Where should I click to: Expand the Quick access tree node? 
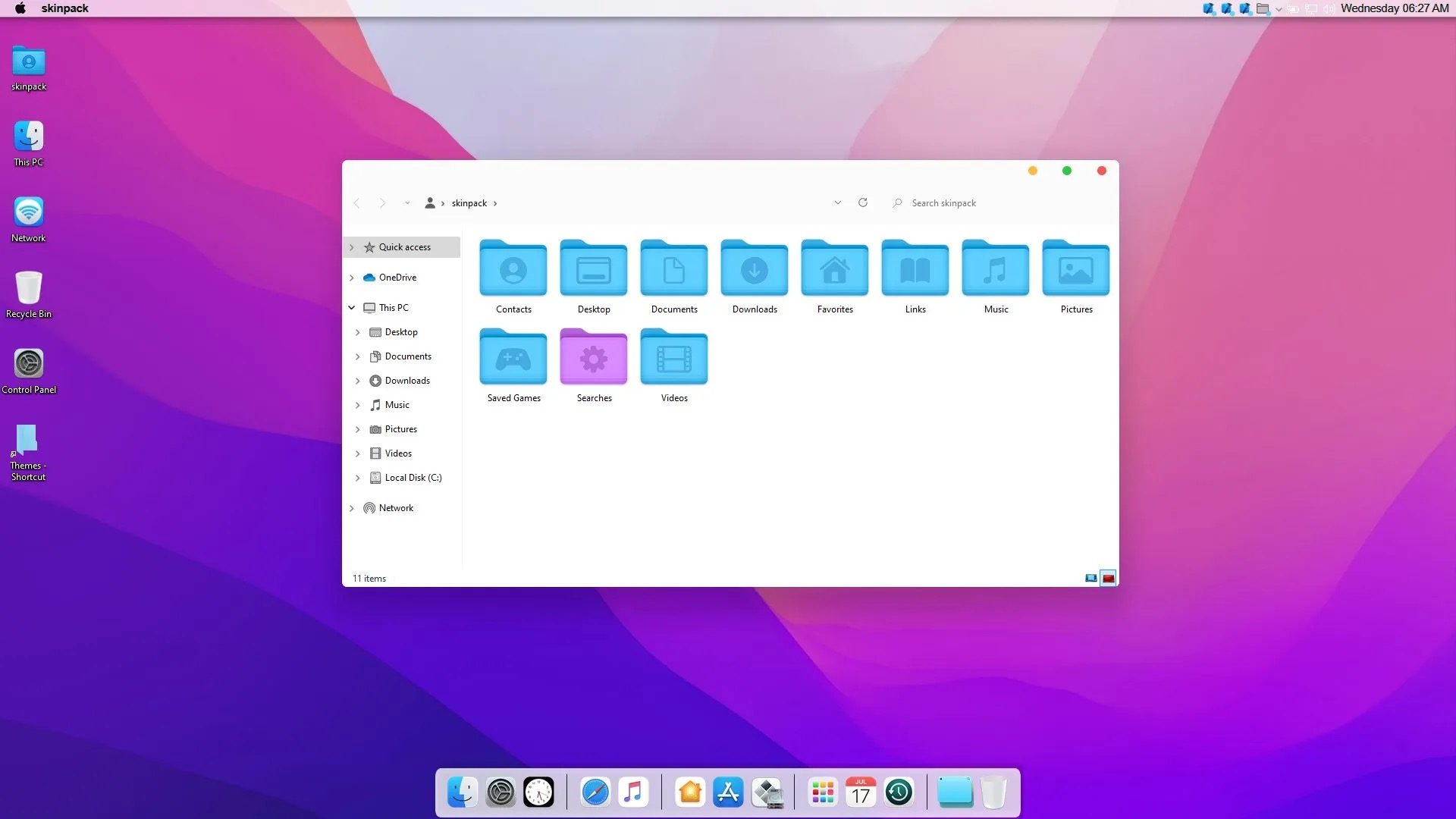coord(352,247)
